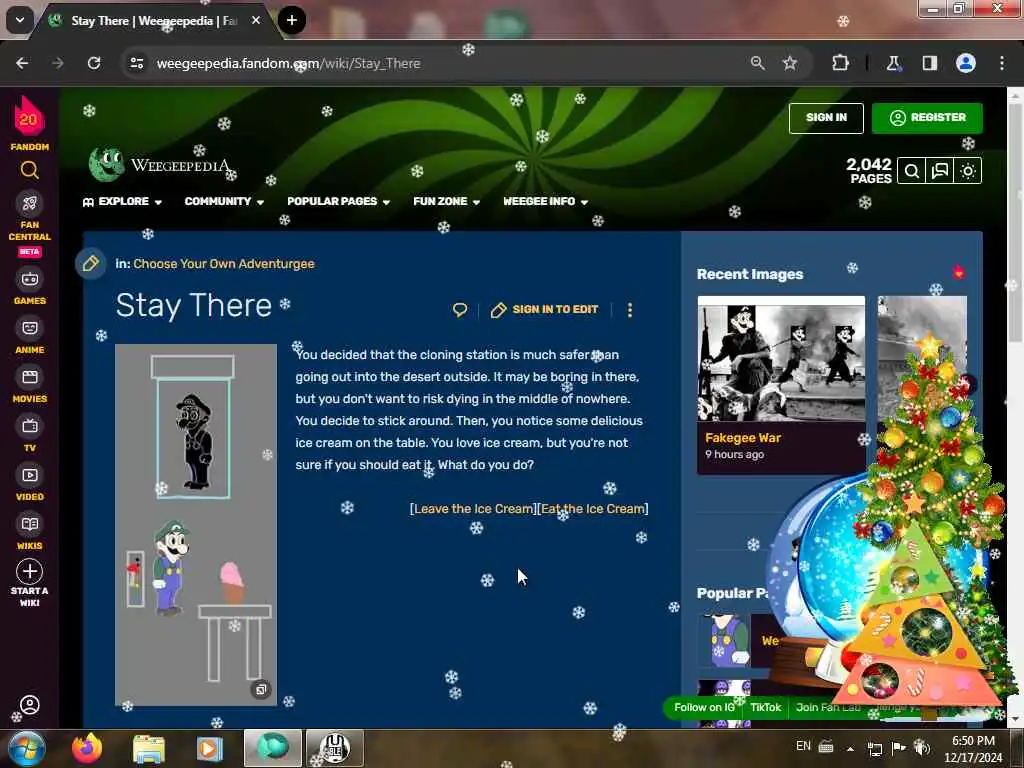Click the Register button
This screenshot has width=1024, height=768.
pos(927,118)
